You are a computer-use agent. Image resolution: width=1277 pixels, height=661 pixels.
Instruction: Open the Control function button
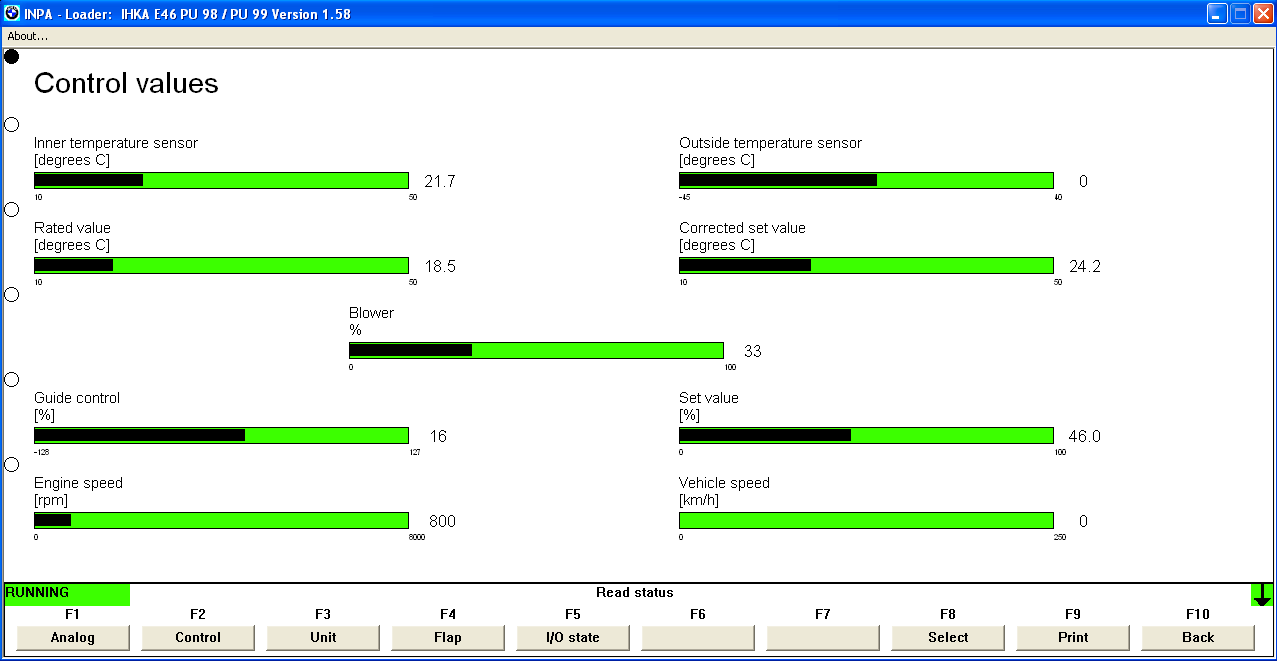click(198, 637)
